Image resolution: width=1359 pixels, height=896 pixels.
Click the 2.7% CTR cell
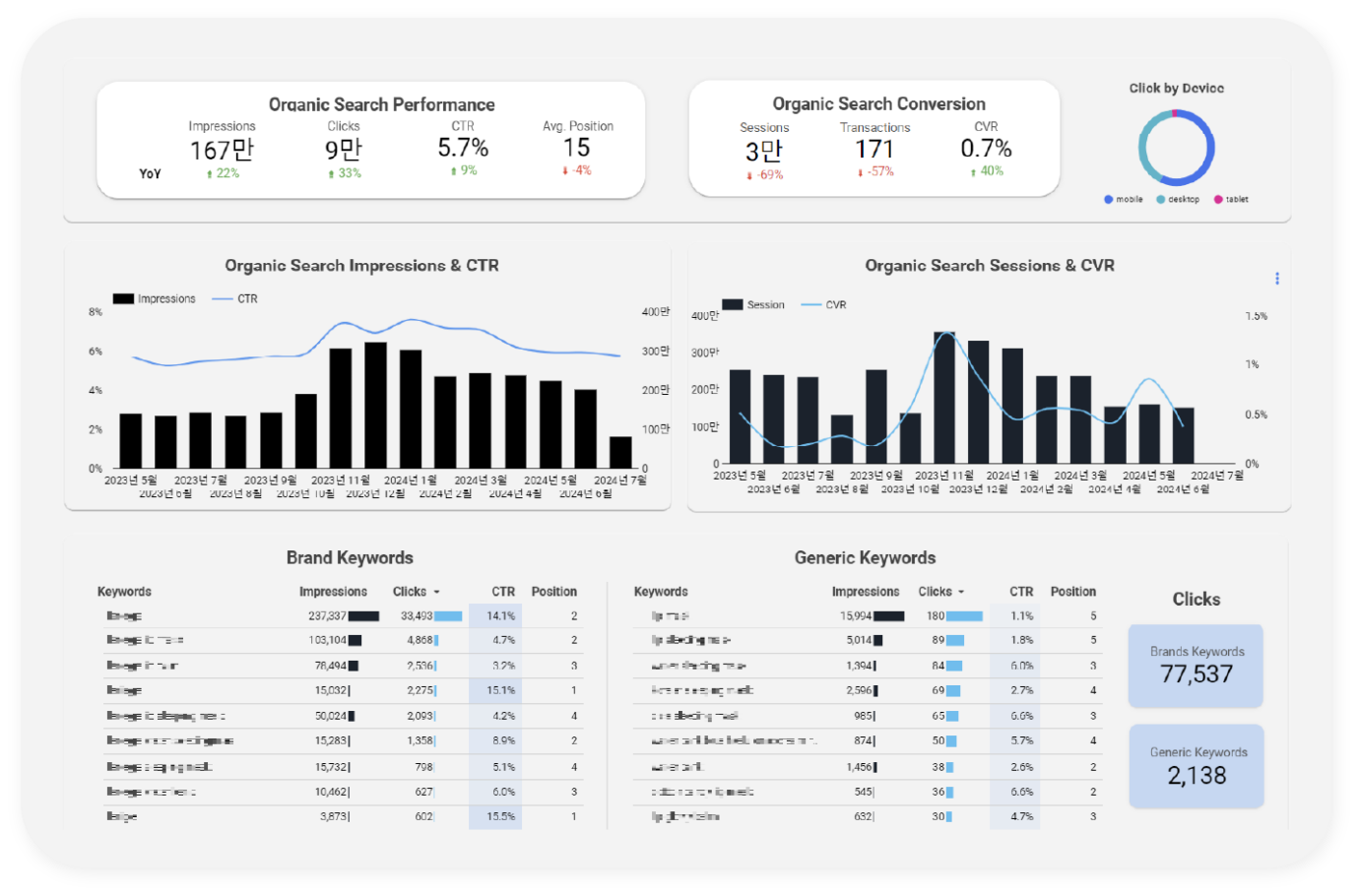pyautogui.click(x=1021, y=690)
